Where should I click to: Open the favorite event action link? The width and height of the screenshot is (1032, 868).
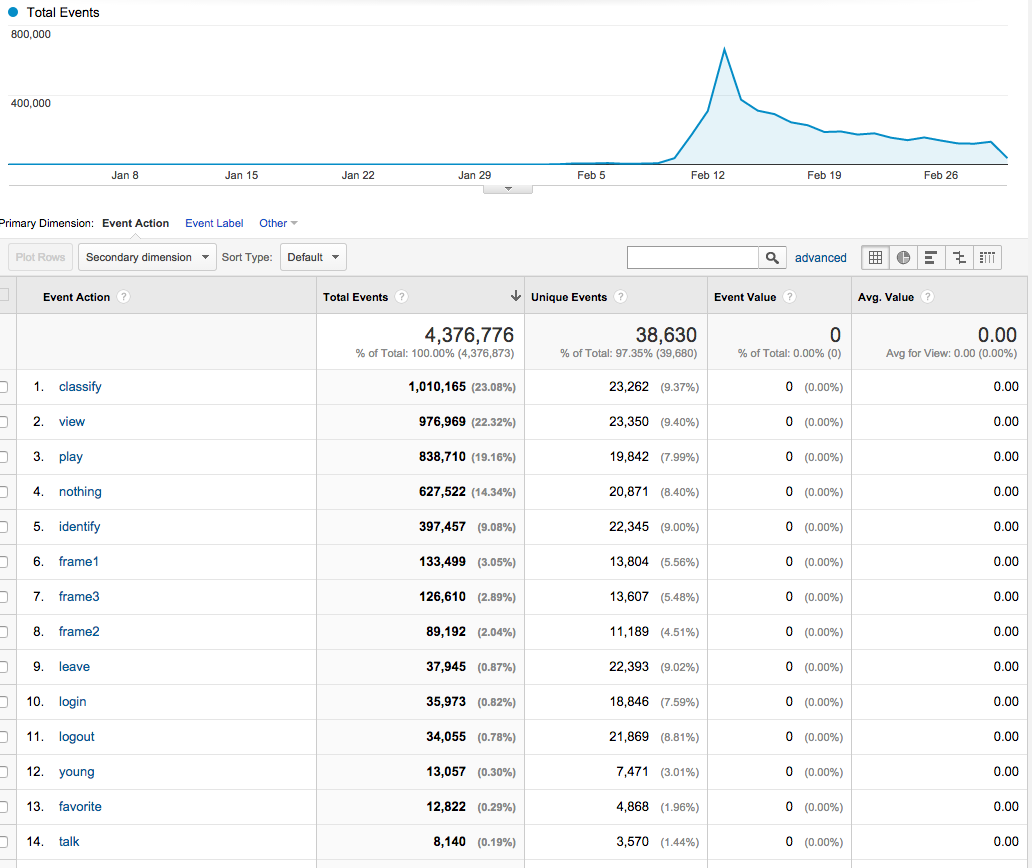[x=80, y=807]
